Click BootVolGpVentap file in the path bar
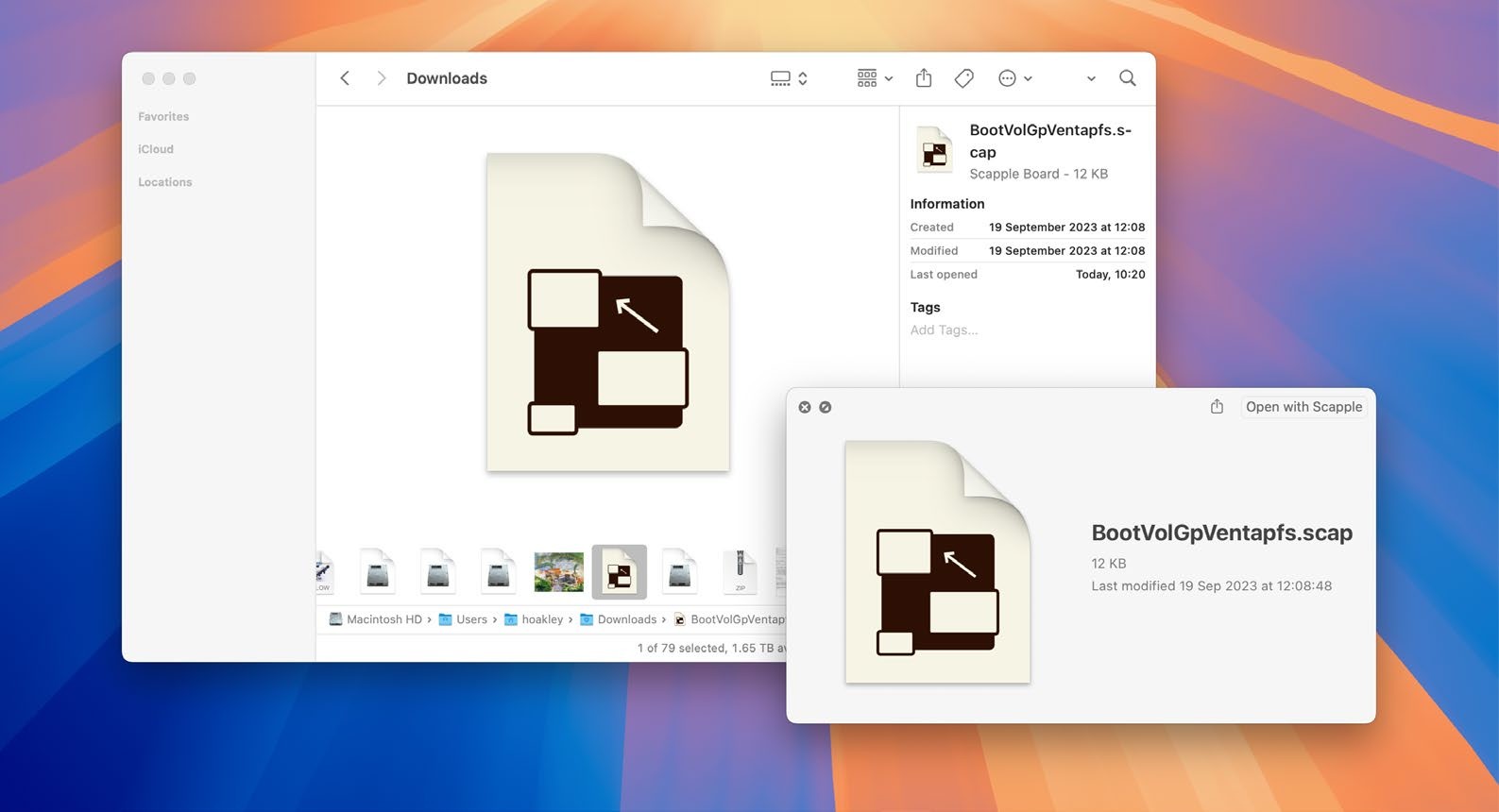1499x812 pixels. point(730,619)
